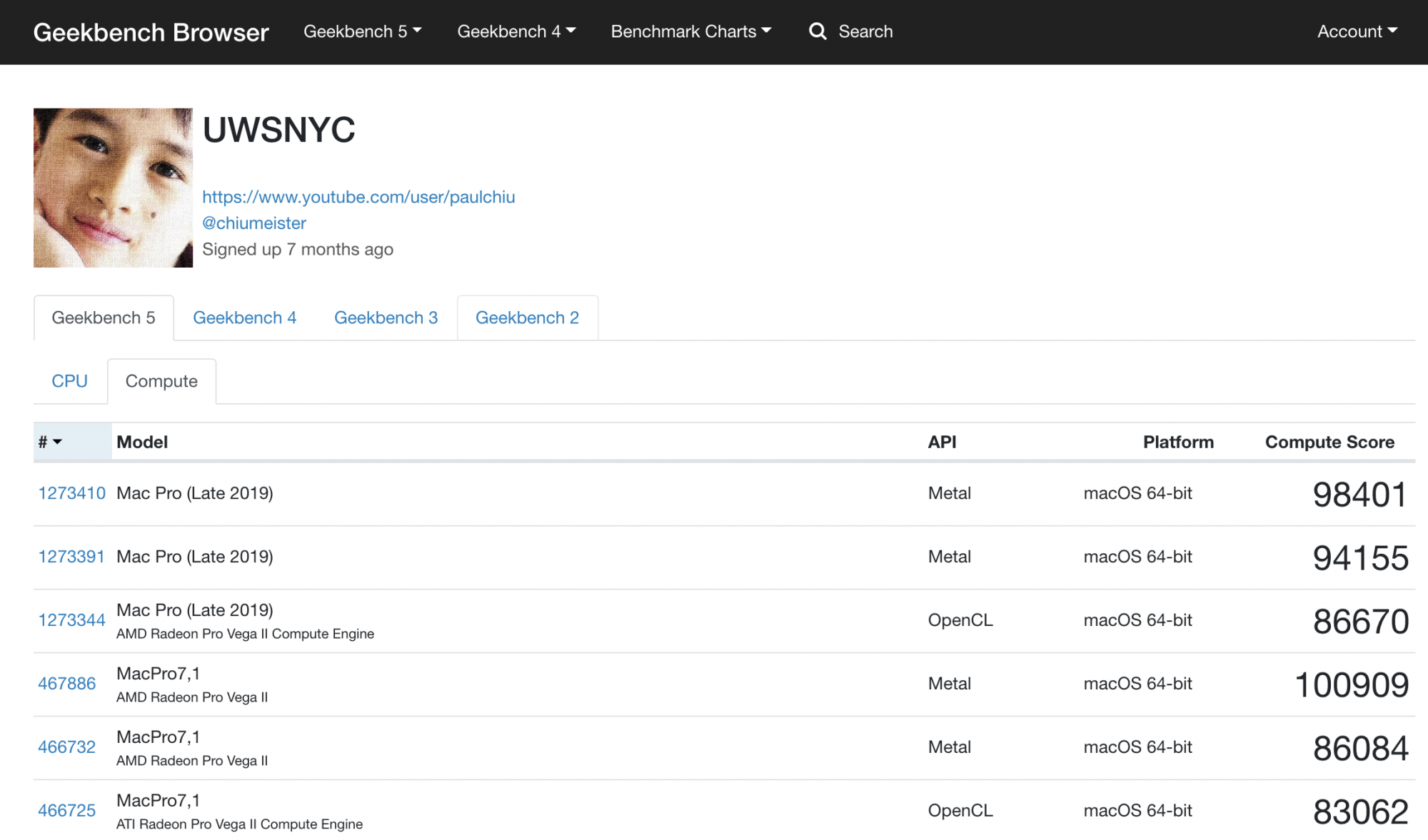Open result 467886 MacPro7,1 entry
Viewport: 1428px width, 840px height.
66,684
